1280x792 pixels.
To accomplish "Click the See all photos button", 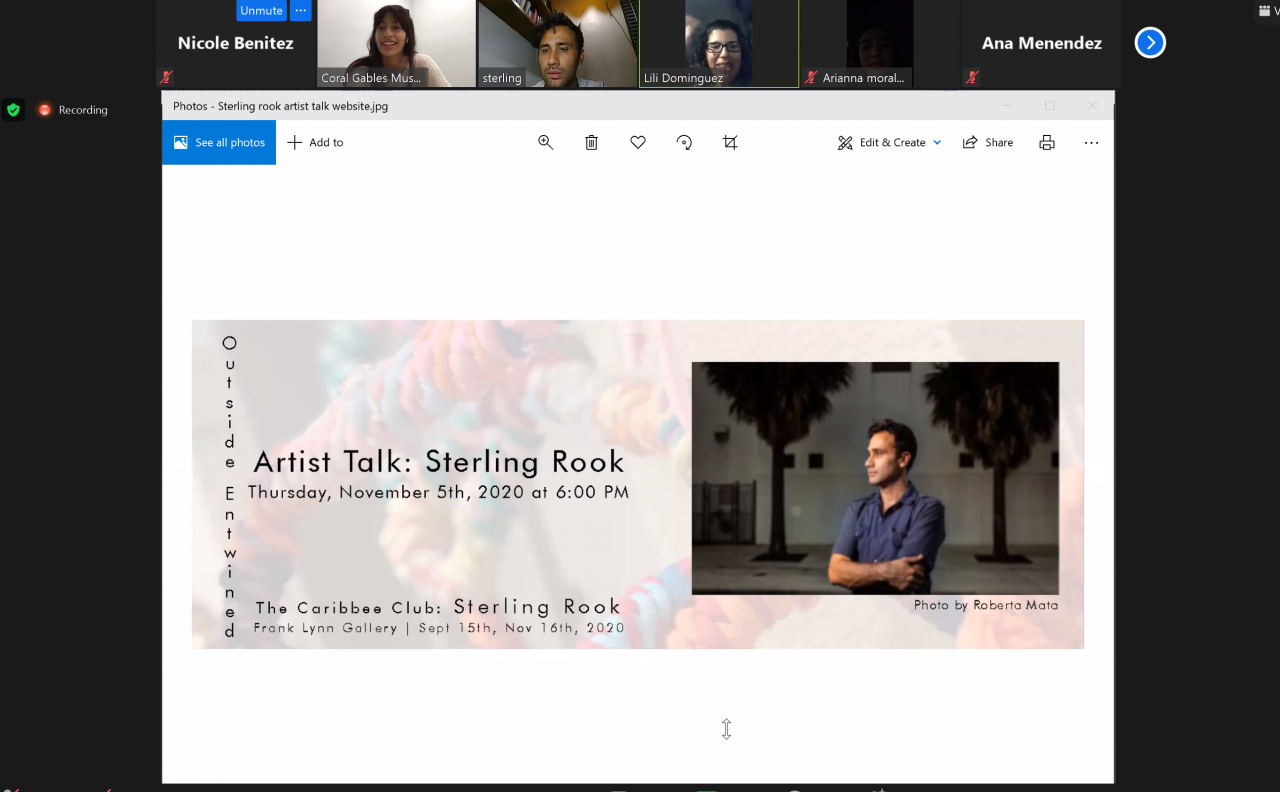I will point(219,142).
